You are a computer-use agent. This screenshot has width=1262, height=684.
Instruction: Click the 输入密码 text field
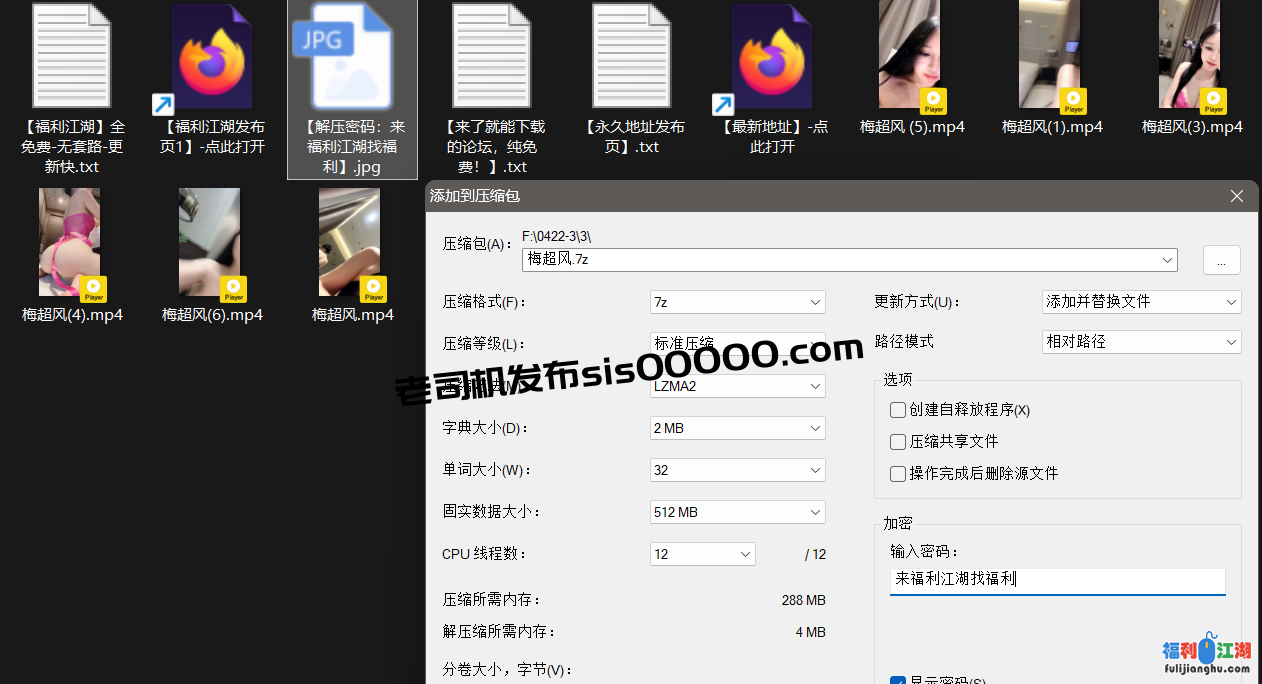[1056, 580]
